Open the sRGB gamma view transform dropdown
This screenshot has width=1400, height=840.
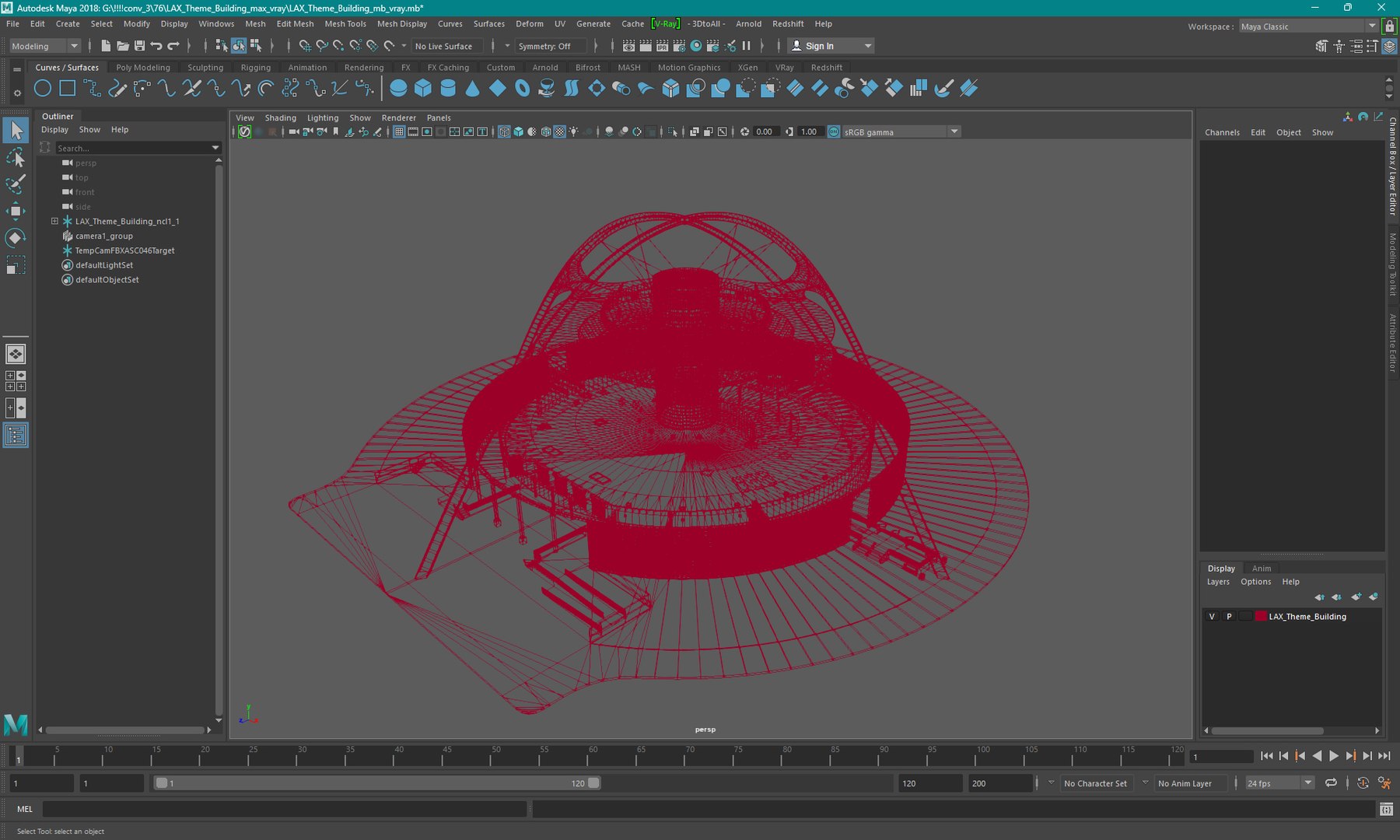(x=901, y=131)
